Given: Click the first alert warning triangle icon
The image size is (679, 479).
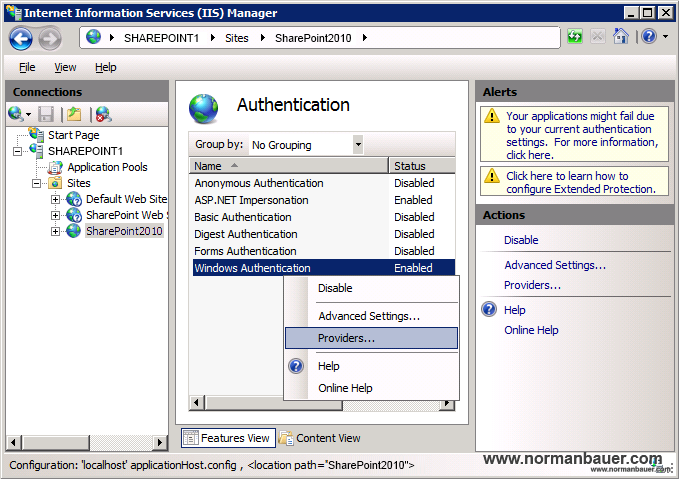Looking at the screenshot, I should (x=492, y=116).
